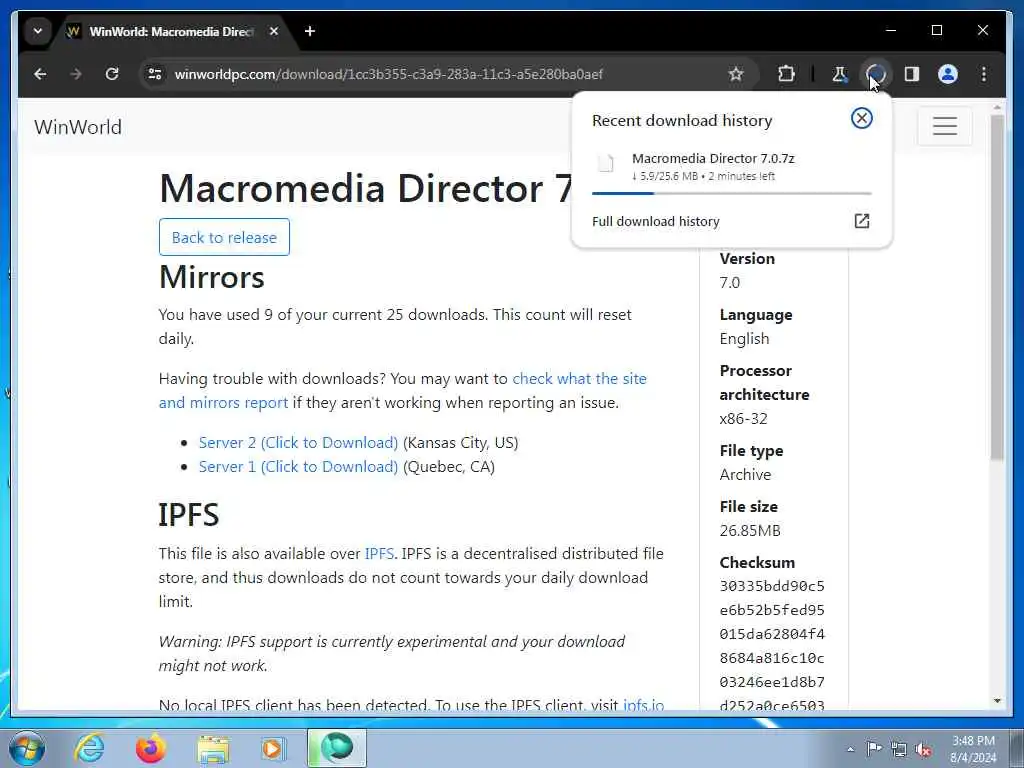Go back to previous page in browser
The width and height of the screenshot is (1024, 768).
tap(40, 74)
